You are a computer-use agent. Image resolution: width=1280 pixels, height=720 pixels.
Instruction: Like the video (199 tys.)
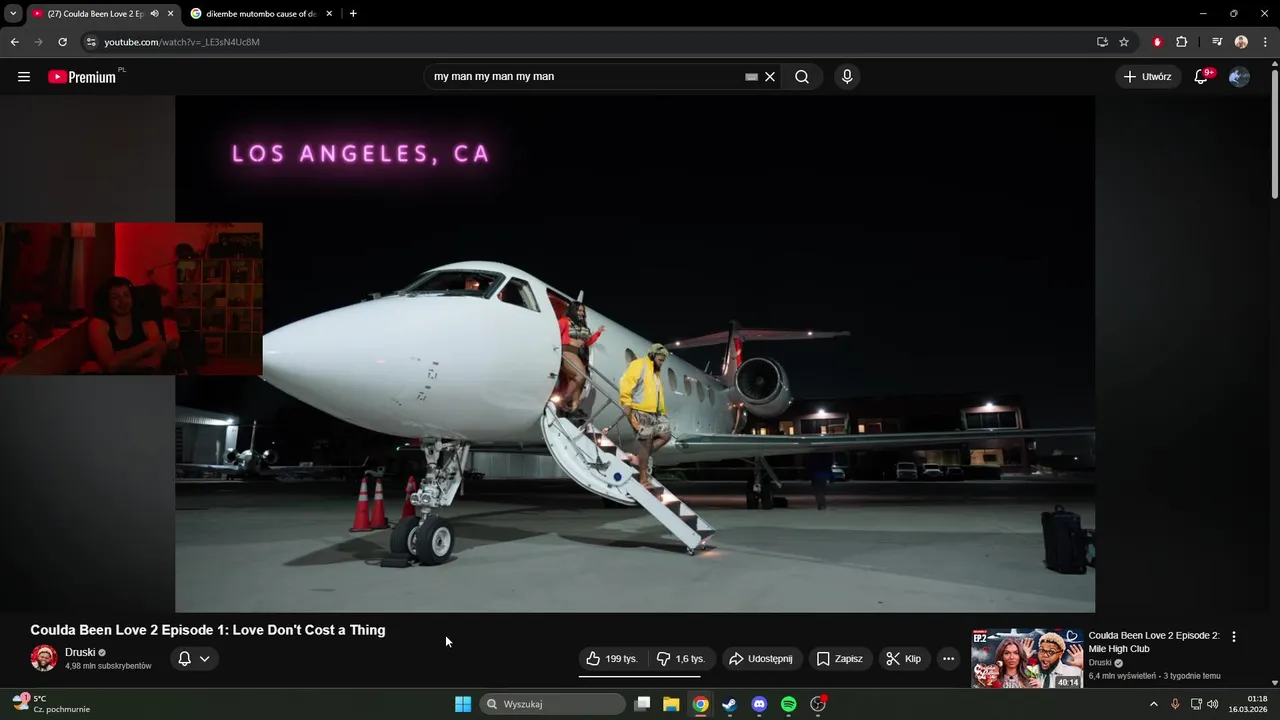coord(612,659)
